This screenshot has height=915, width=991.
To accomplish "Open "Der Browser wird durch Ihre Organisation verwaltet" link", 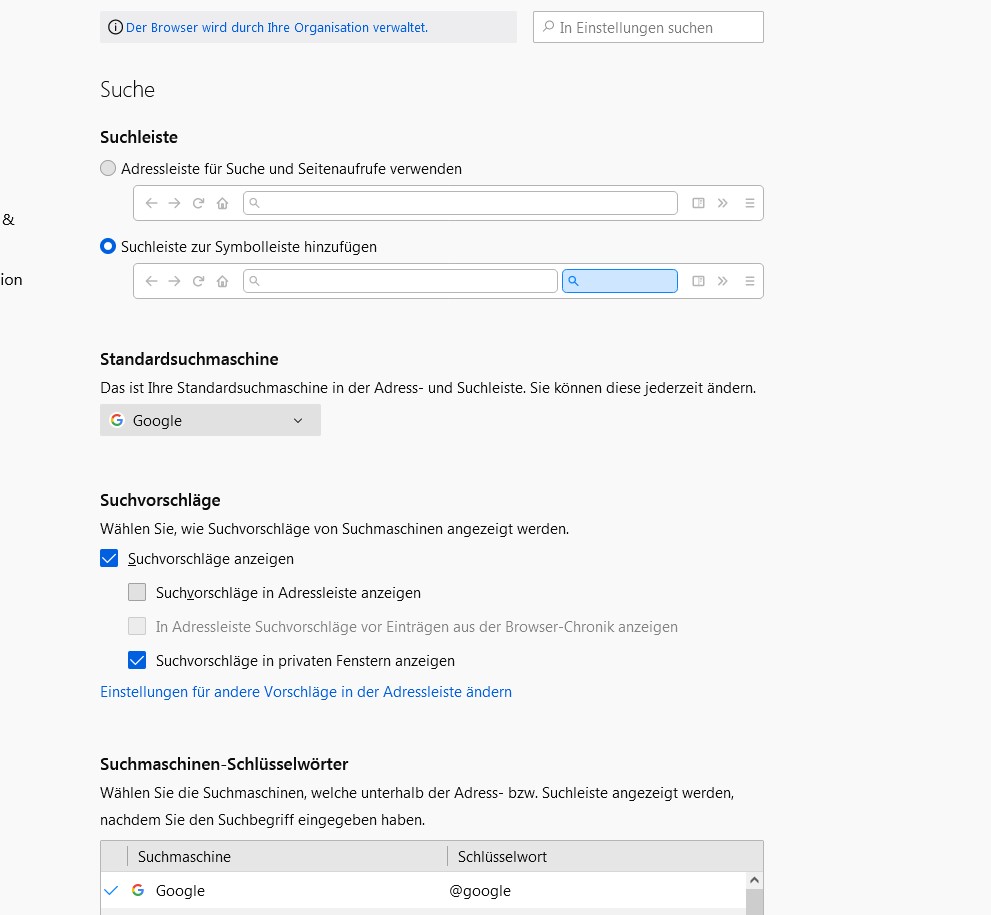I will tap(277, 28).
